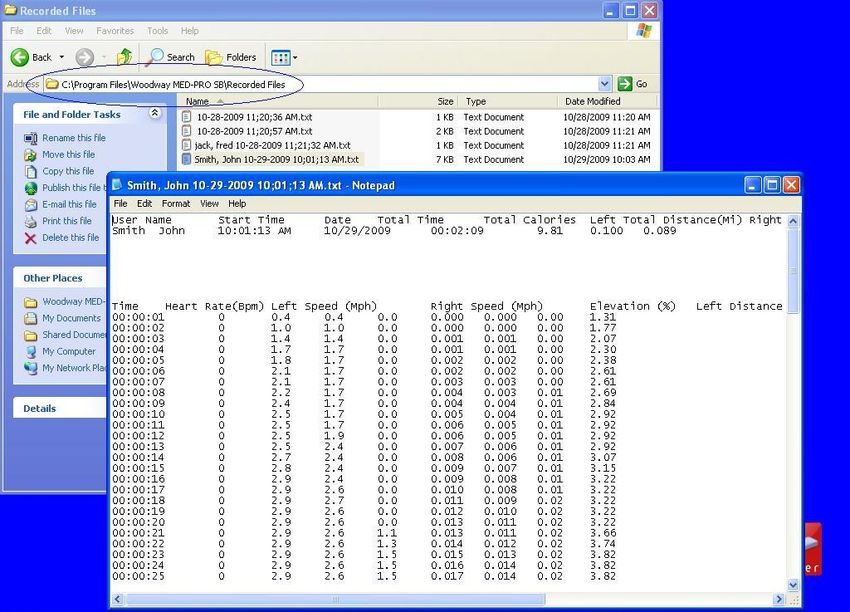850x612 pixels.
Task: Open the File menu in Notepad
Action: click(120, 203)
